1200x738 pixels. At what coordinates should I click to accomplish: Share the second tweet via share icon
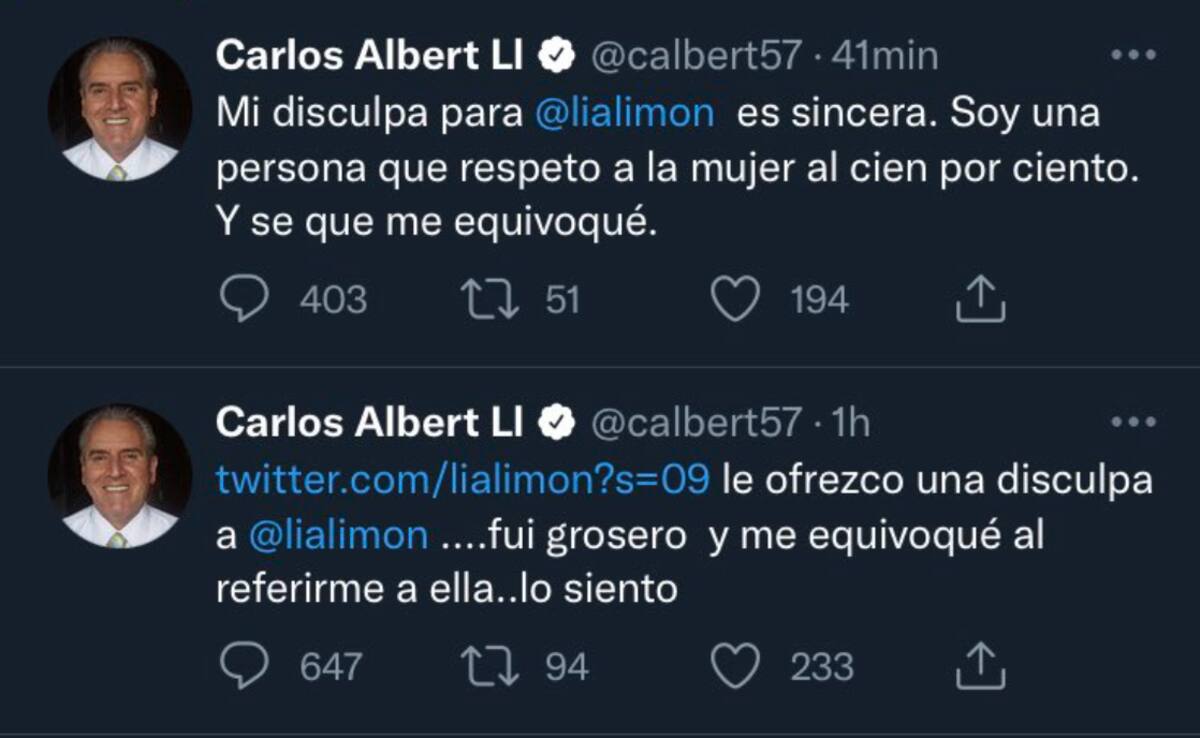(x=980, y=666)
